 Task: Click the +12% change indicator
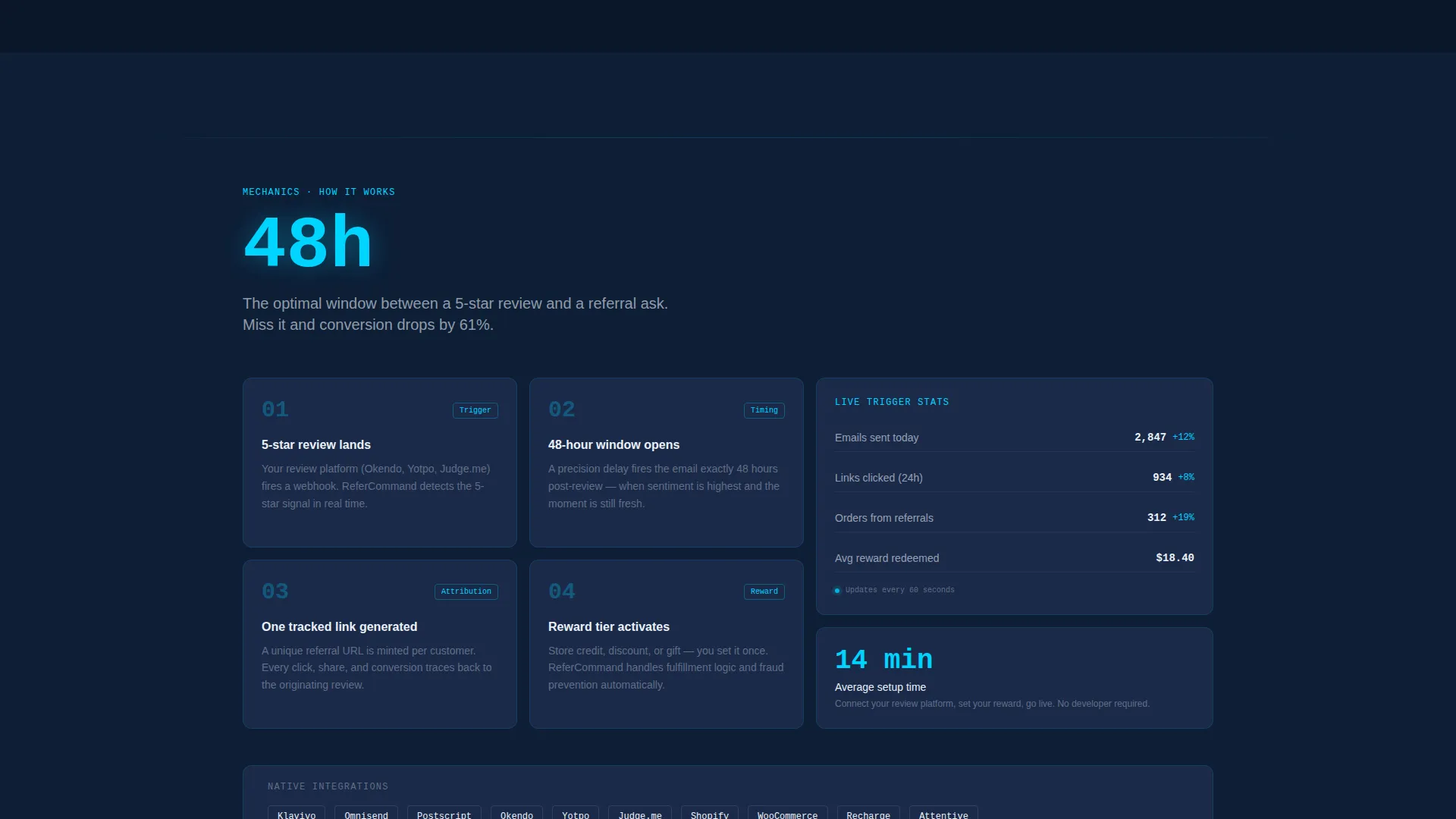point(1183,438)
